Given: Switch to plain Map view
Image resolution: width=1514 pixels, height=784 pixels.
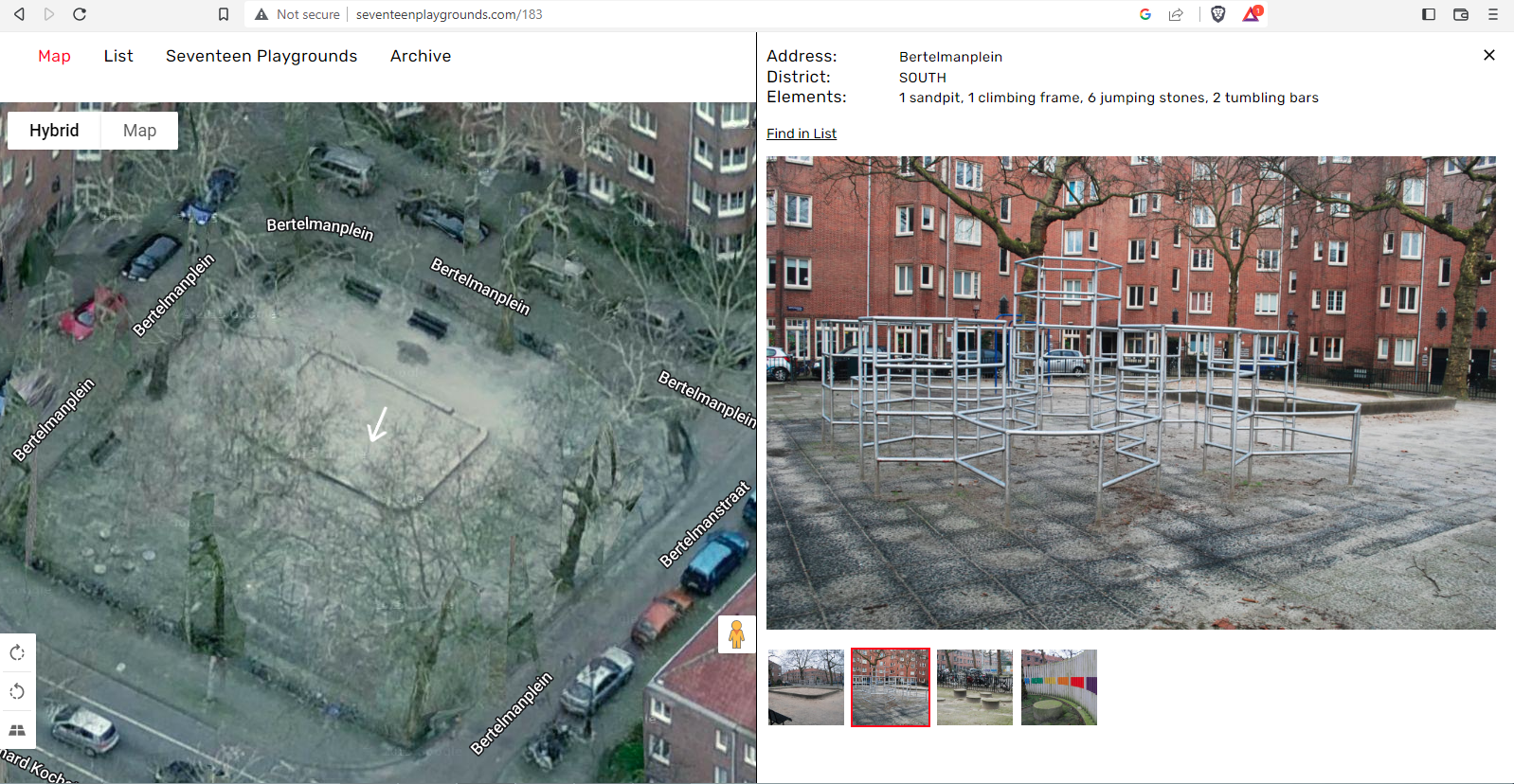Looking at the screenshot, I should (139, 131).
